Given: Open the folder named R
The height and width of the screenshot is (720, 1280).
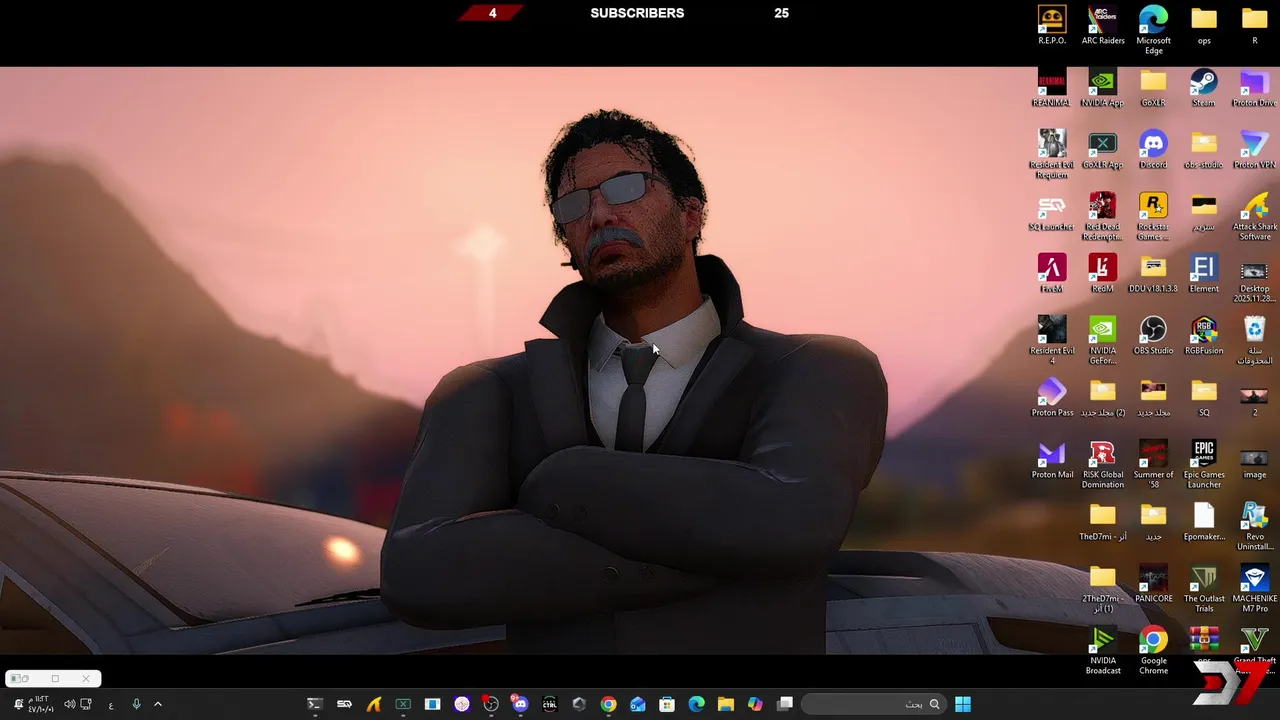Looking at the screenshot, I should pos(1254,25).
